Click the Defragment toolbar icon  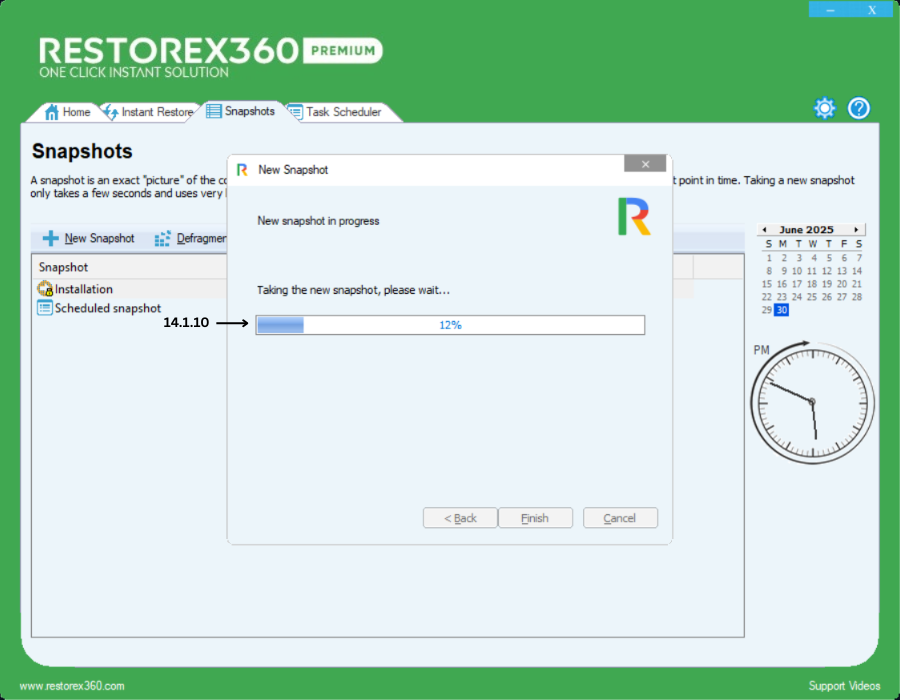coord(163,239)
